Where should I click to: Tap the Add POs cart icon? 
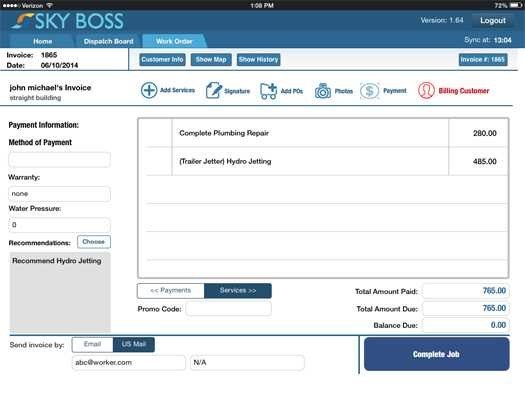point(268,91)
